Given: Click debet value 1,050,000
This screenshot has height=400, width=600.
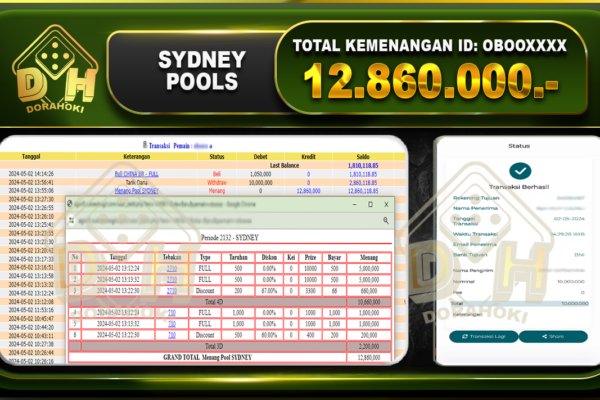Looking at the screenshot, I should click(261, 174).
